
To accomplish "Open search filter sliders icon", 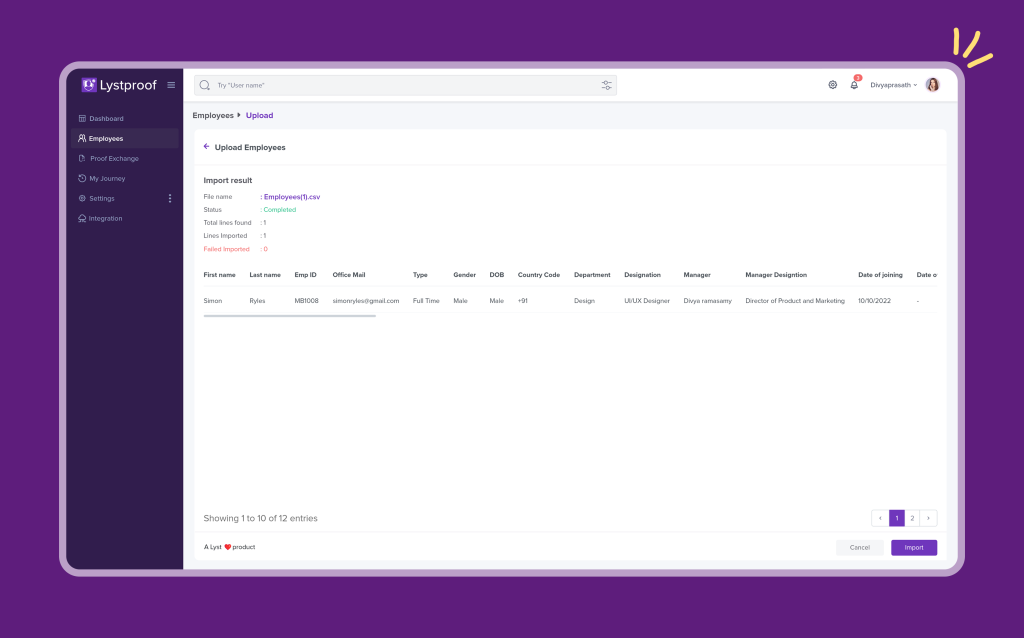I will click(606, 86).
